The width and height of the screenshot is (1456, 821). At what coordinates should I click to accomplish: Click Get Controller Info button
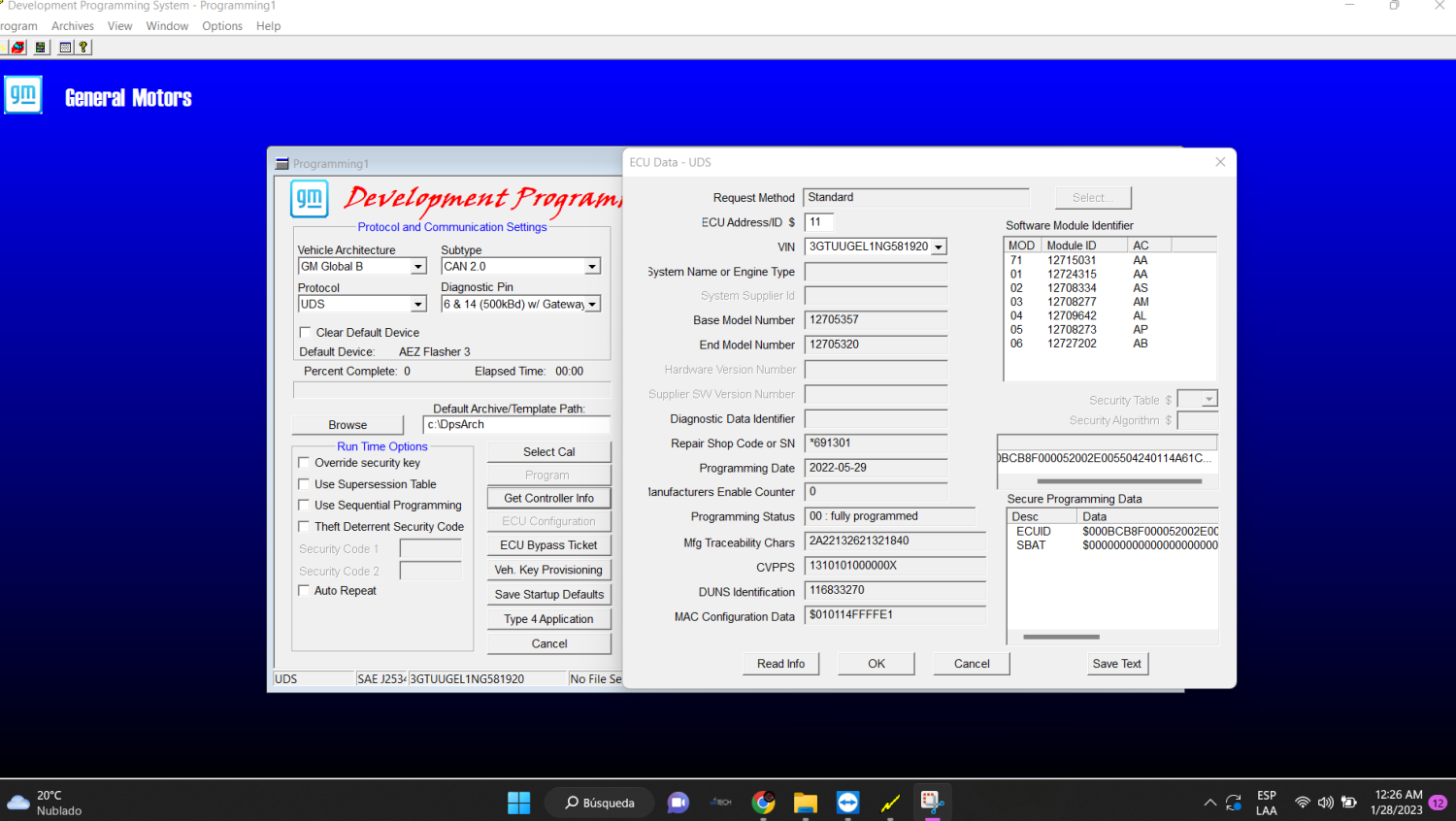[548, 498]
